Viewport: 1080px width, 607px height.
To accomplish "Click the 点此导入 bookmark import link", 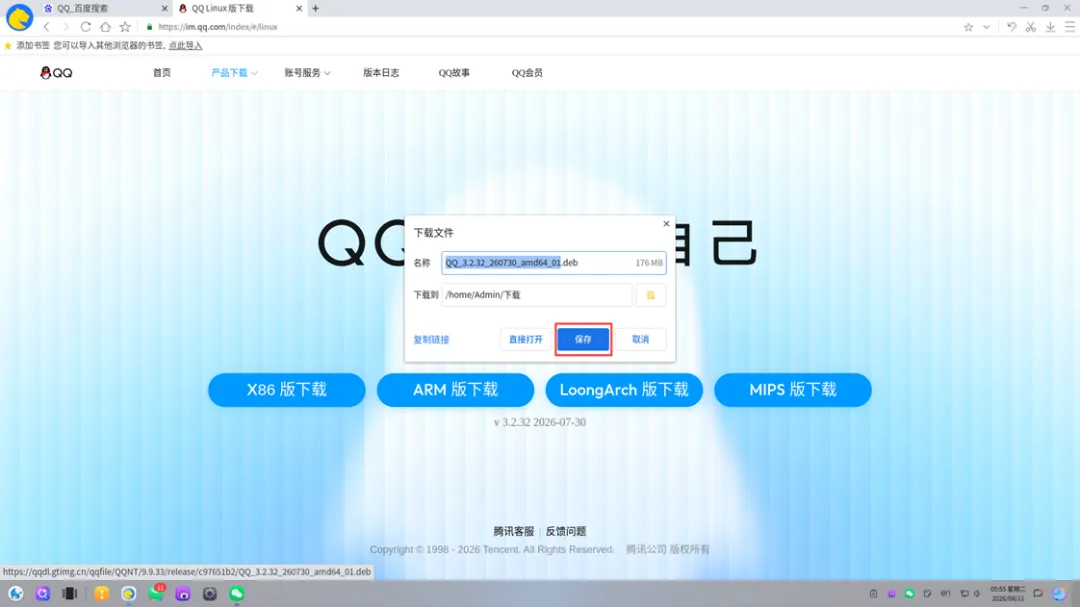I will coord(185,45).
